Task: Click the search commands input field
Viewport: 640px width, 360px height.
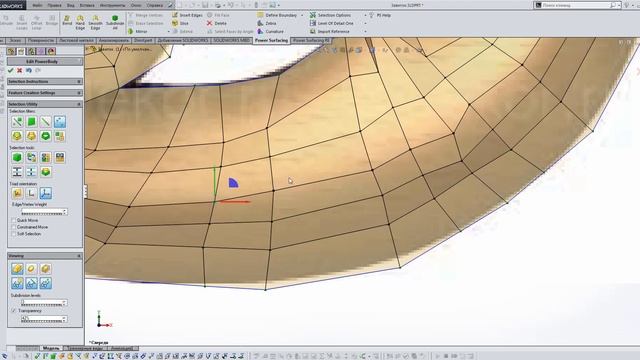Action: tap(578, 5)
